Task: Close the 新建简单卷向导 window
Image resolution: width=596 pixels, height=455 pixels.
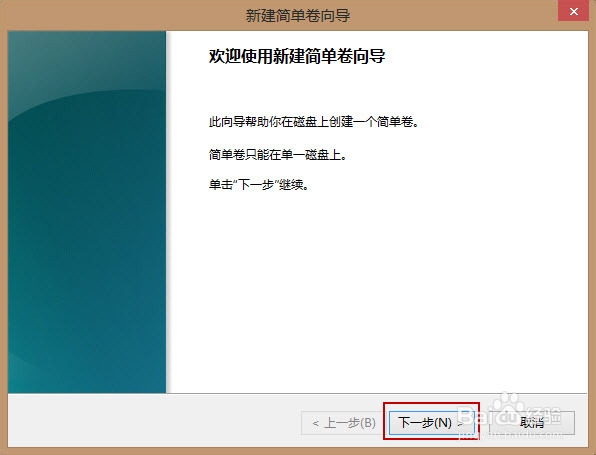Action: click(574, 11)
